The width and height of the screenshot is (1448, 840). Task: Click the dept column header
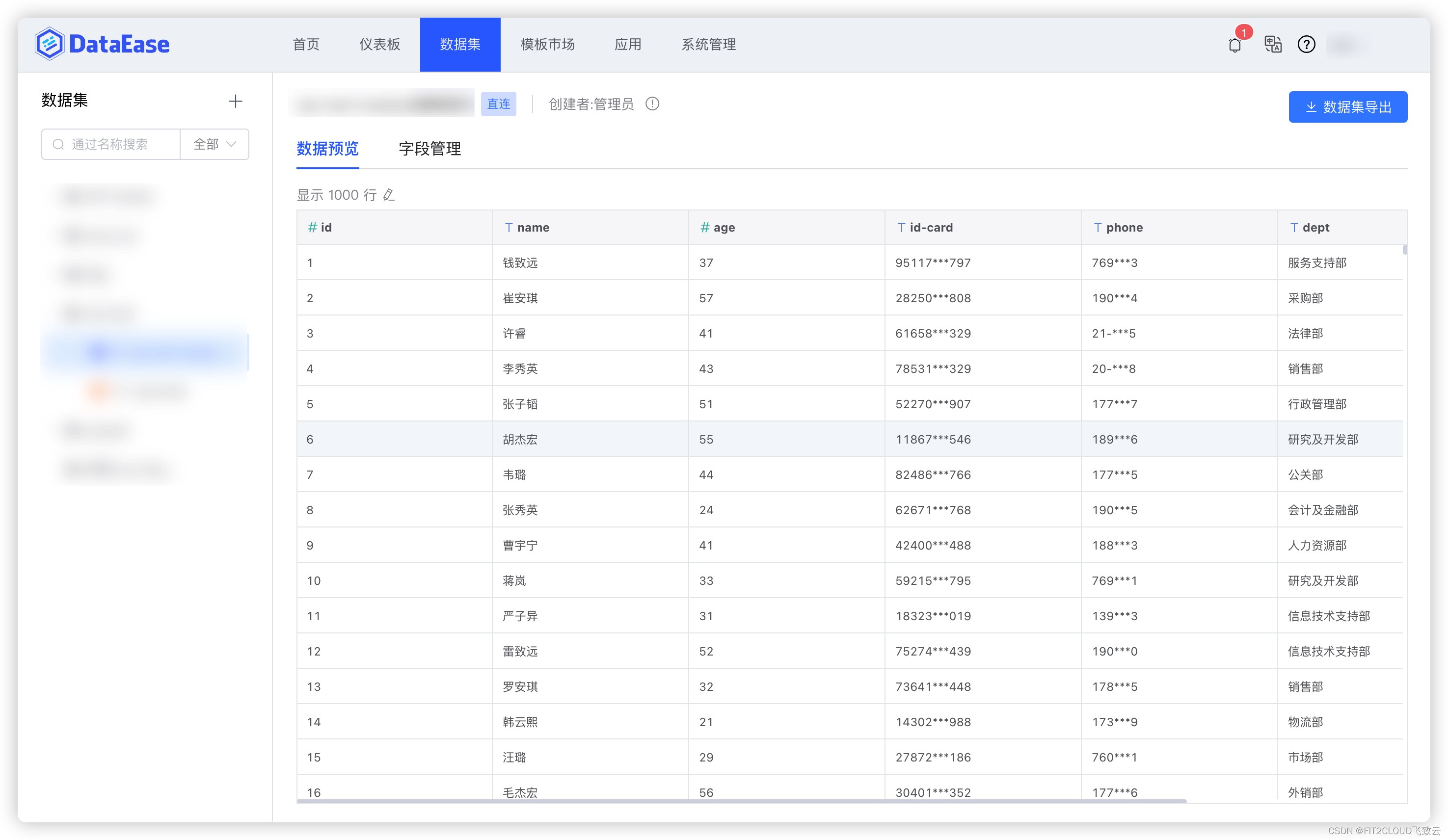pos(1343,228)
